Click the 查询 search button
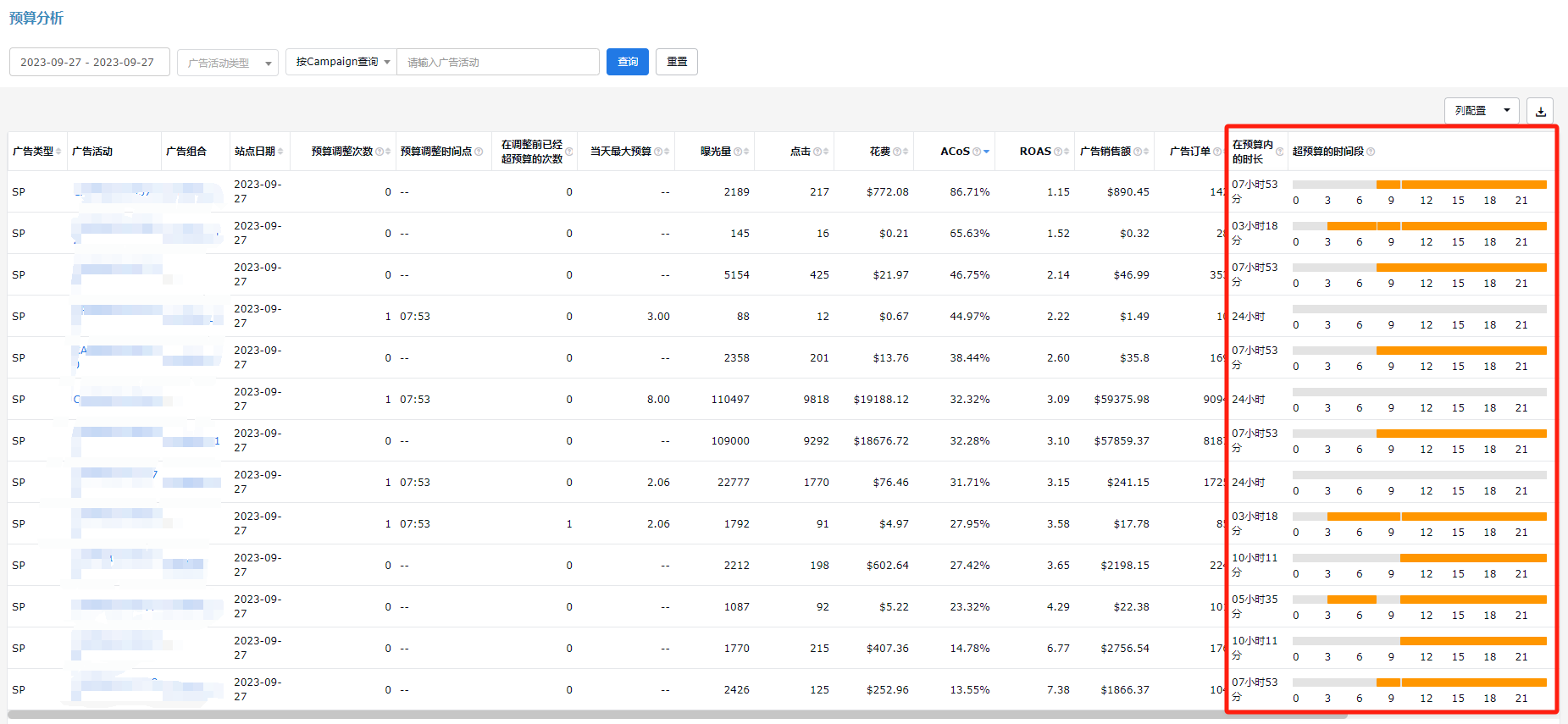The width and height of the screenshot is (1568, 724). tap(628, 62)
